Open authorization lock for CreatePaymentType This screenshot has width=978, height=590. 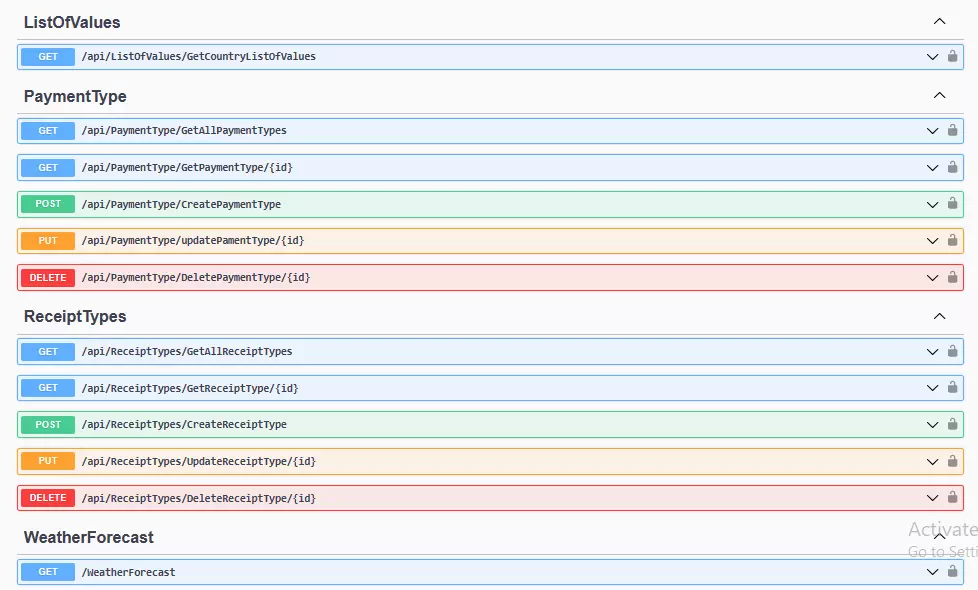pyautogui.click(x=952, y=204)
